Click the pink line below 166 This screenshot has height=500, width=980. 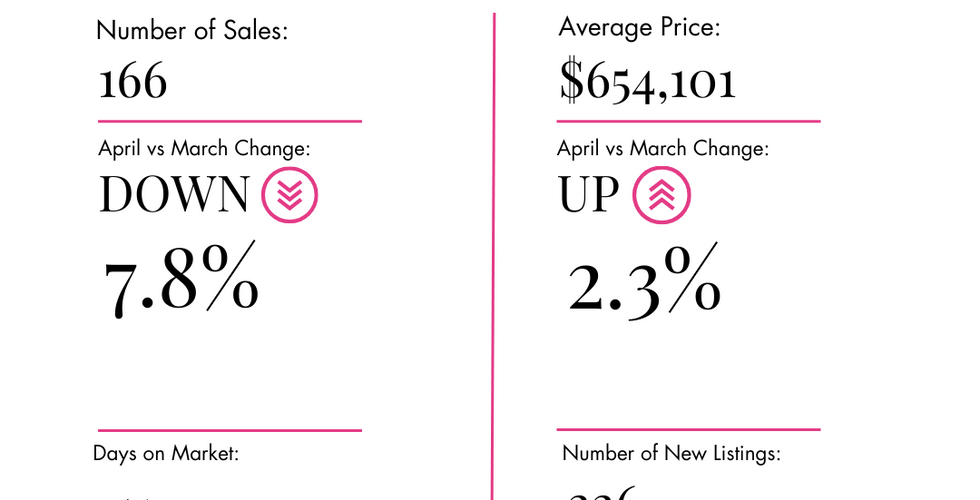(x=230, y=121)
